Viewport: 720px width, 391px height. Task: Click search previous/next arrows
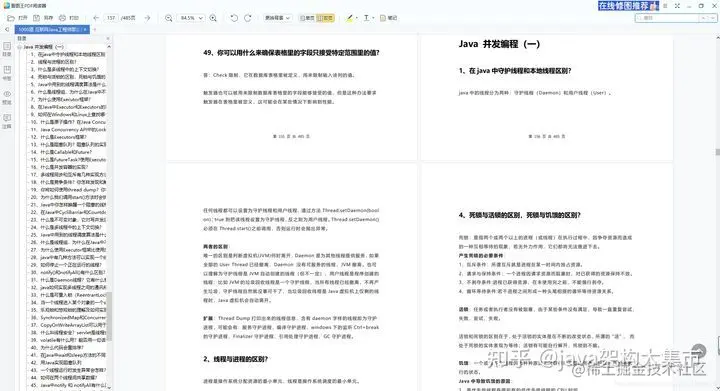click(708, 18)
